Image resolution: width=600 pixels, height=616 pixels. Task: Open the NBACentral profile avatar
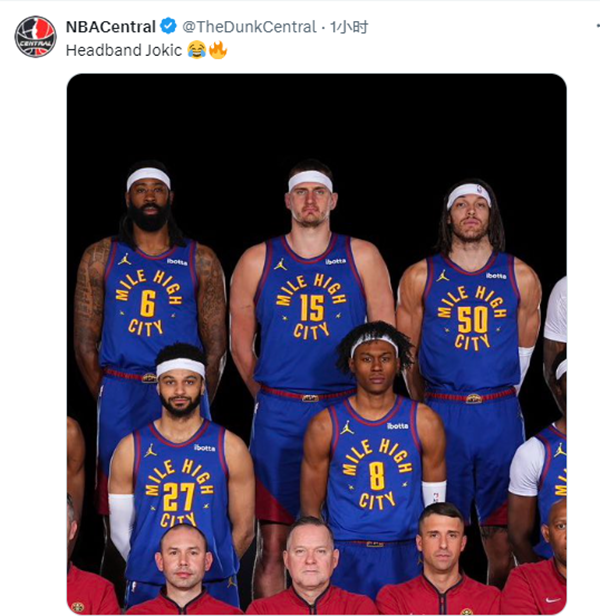(x=35, y=36)
